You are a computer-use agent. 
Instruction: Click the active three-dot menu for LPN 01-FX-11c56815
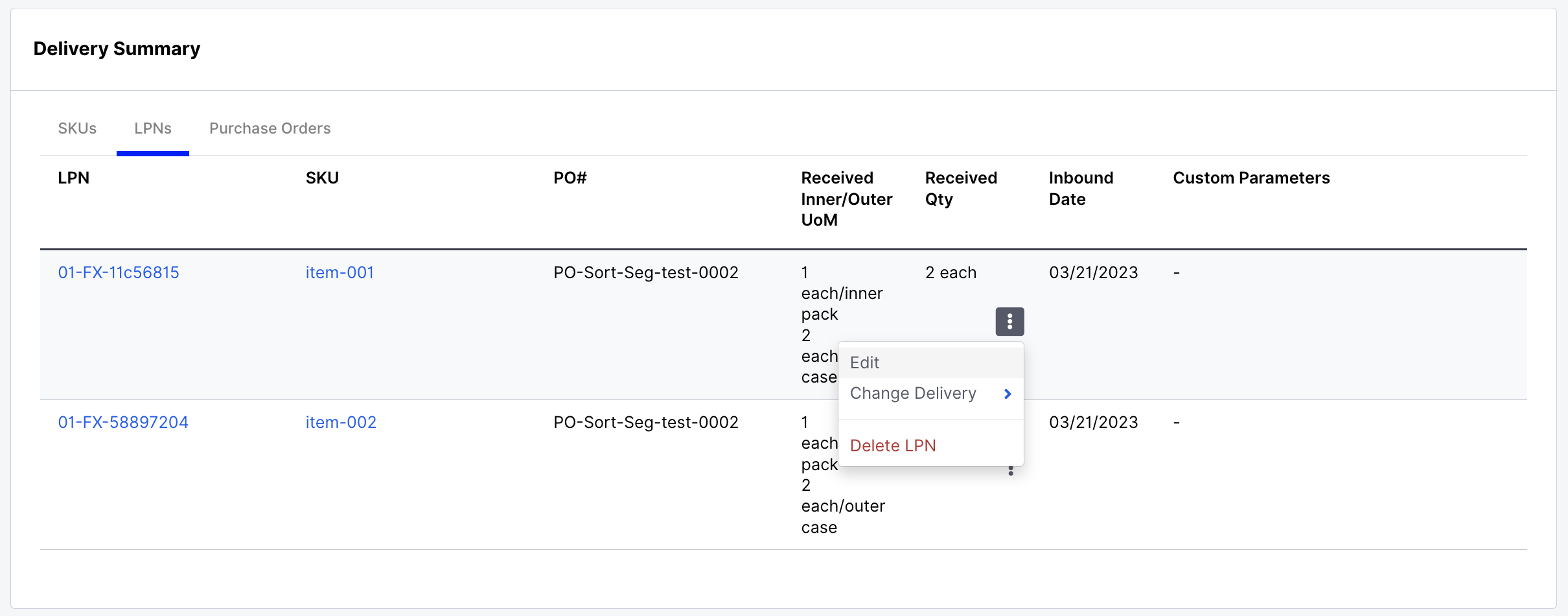[1009, 322]
